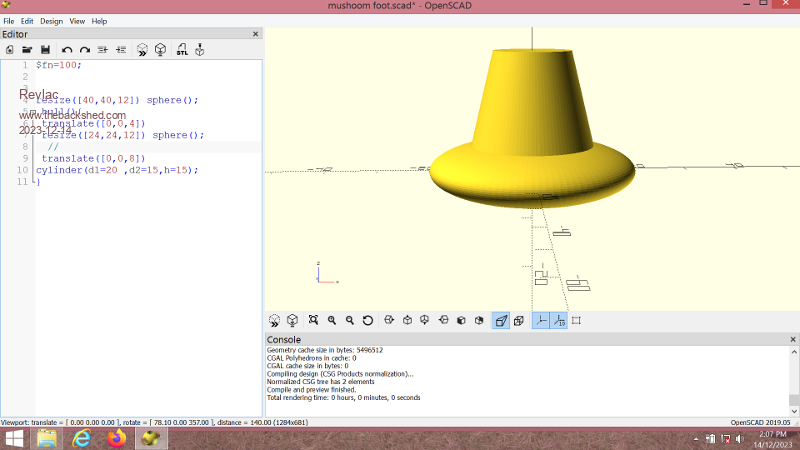Image resolution: width=800 pixels, height=450 pixels.
Task: Click the Send to 3D printer icon
Action: 200,49
